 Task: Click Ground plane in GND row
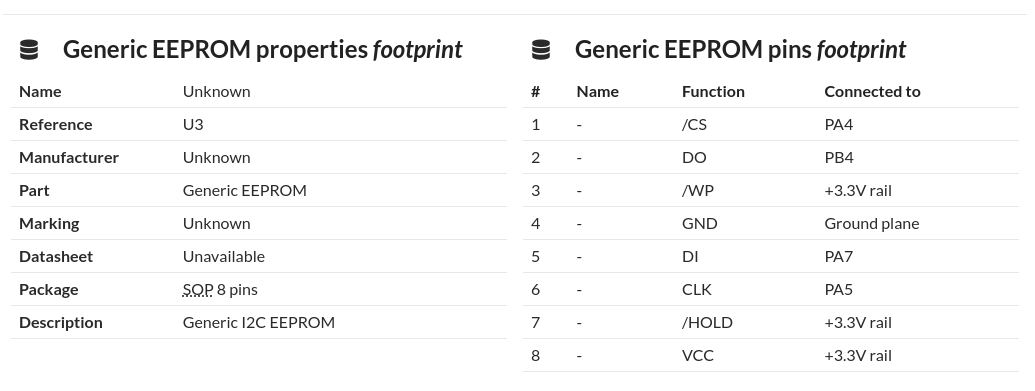point(871,223)
